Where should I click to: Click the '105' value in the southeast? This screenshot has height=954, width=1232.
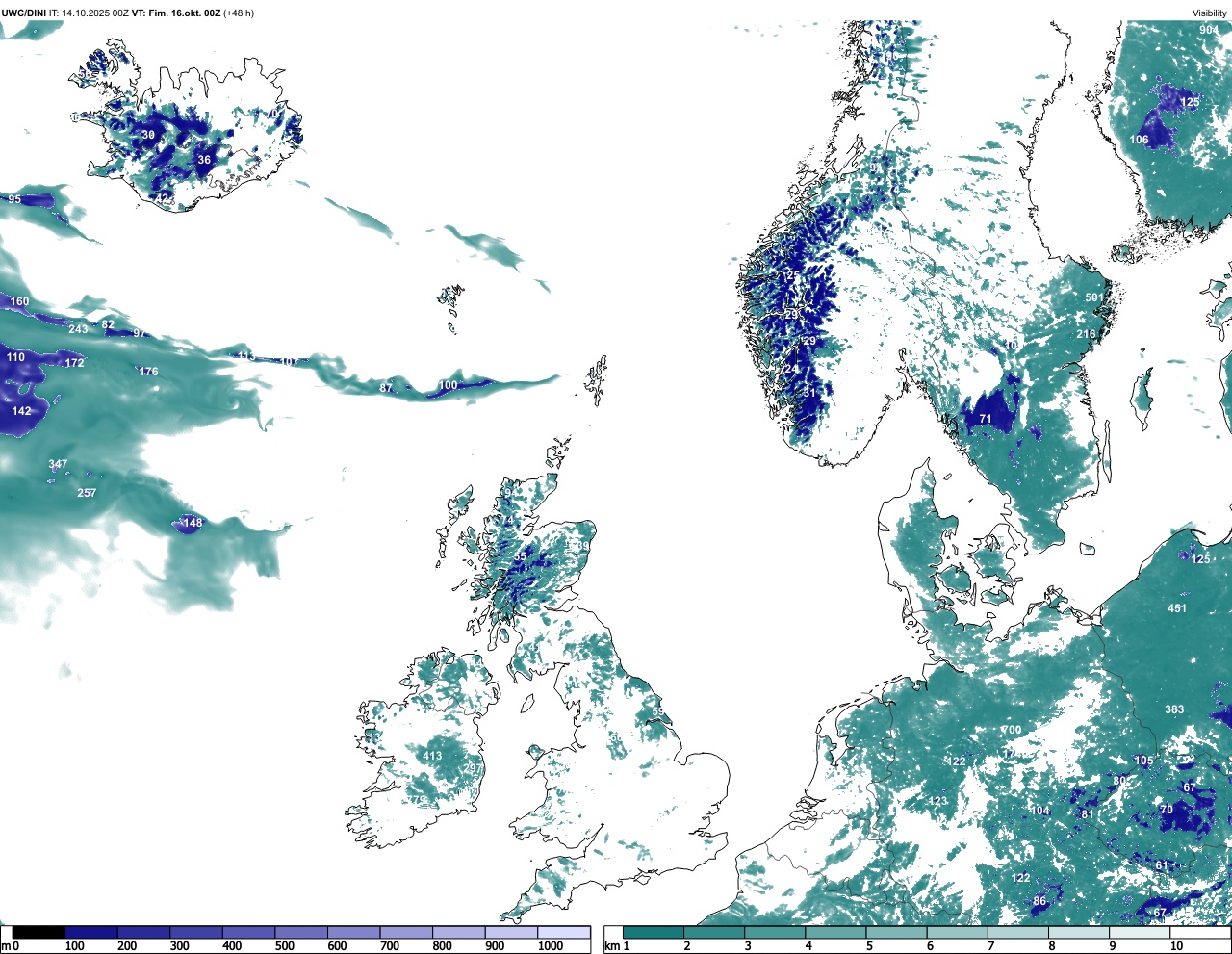(1142, 761)
